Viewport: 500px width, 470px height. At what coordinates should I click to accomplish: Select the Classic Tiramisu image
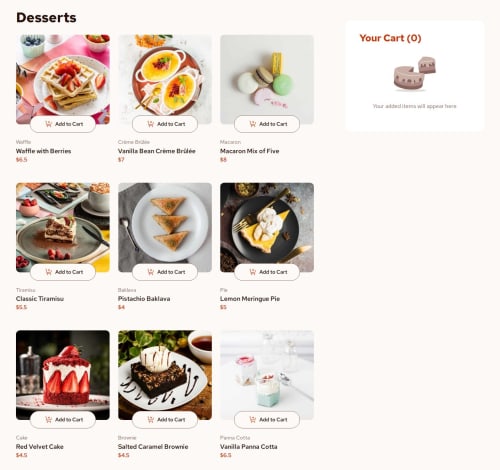(63, 227)
